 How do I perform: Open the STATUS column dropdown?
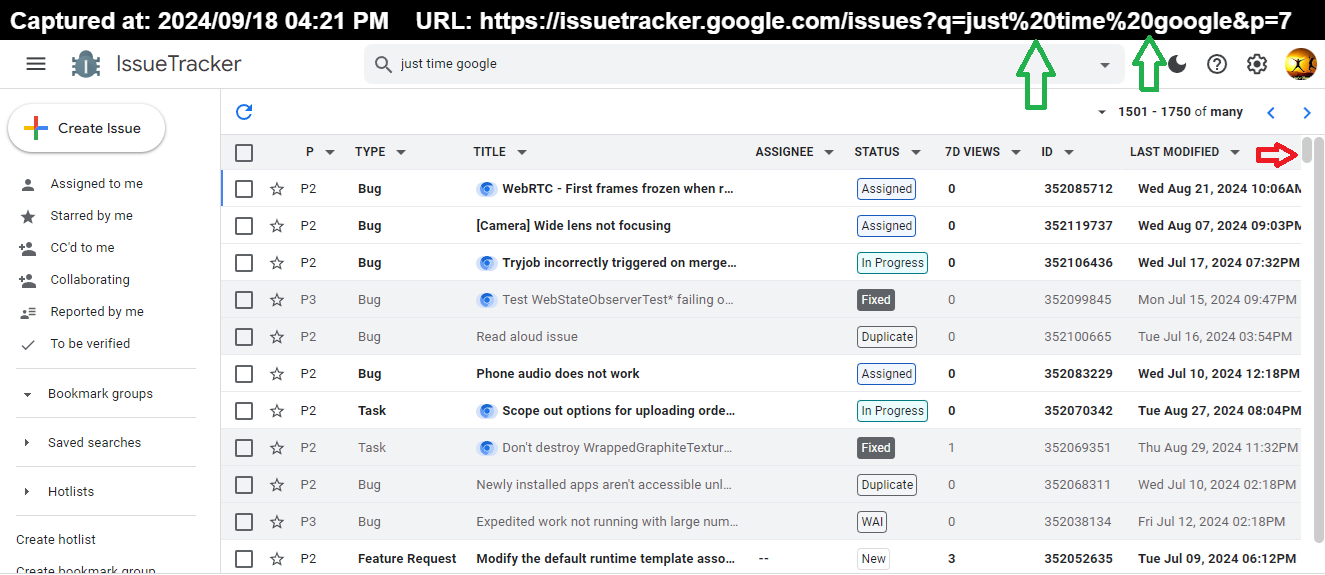916,153
